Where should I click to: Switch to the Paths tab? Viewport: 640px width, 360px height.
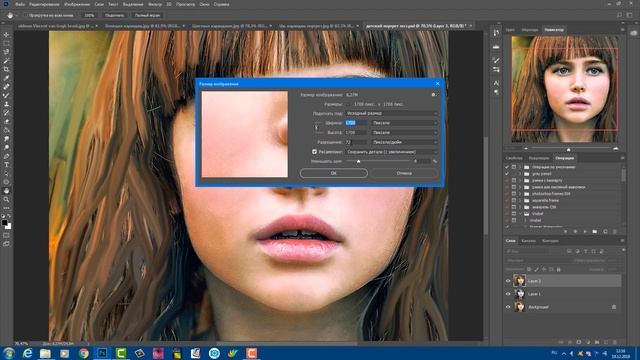[x=550, y=241]
